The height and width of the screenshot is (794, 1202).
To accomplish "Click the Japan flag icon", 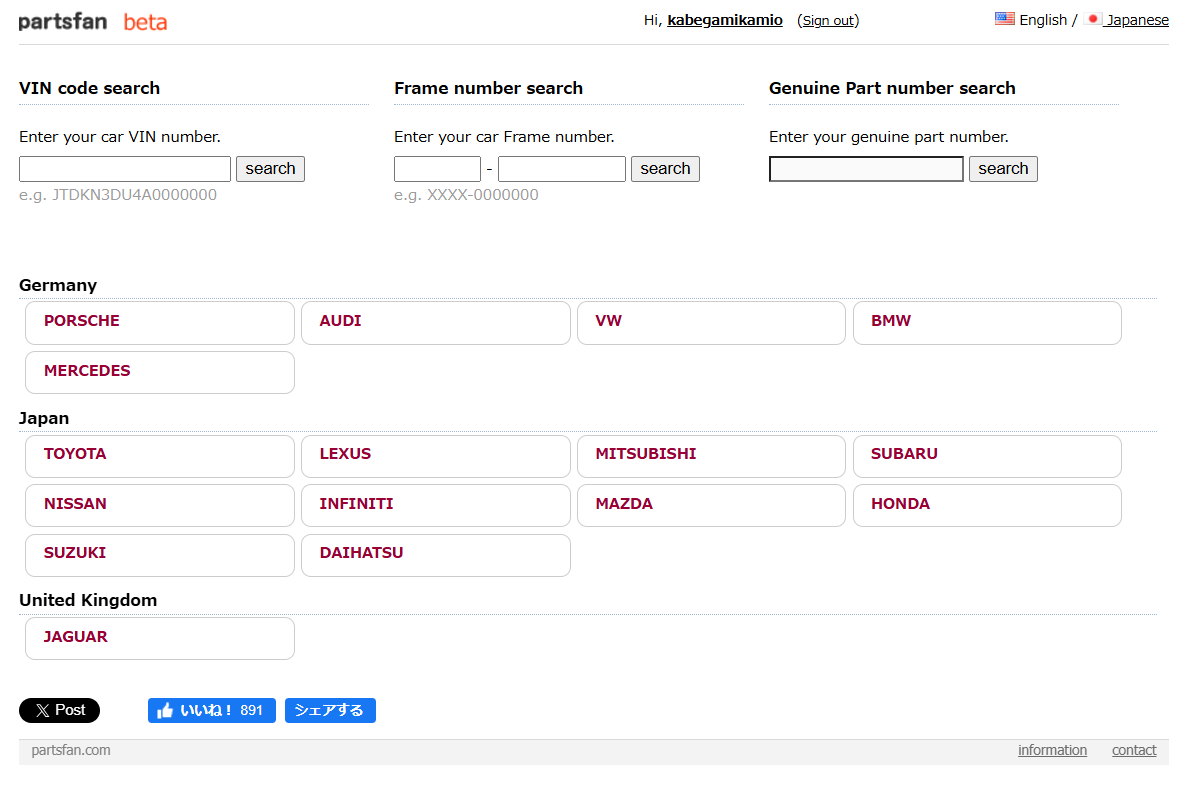I will coord(1093,18).
